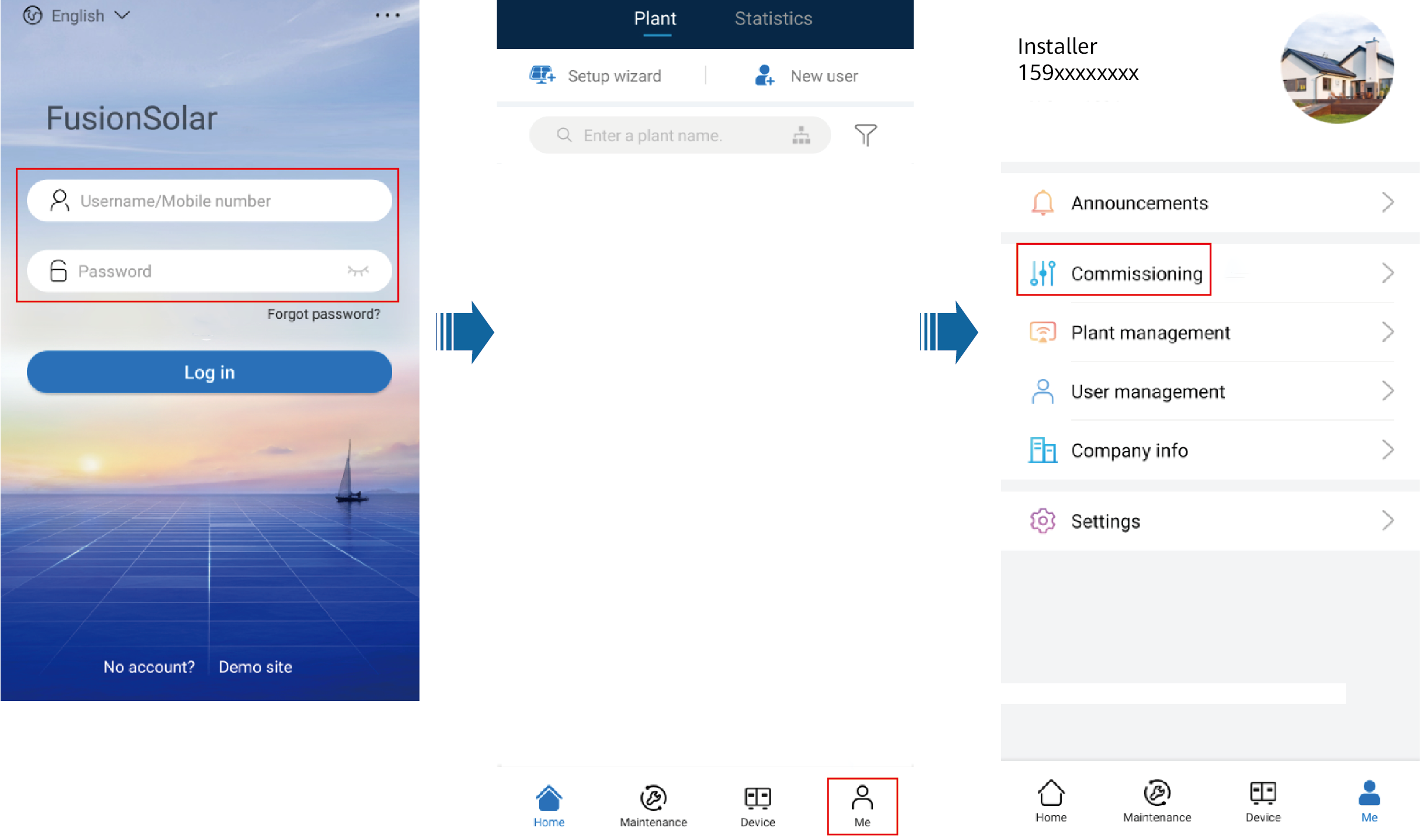Expand the Plant management chevron
Image resolution: width=1420 pixels, height=840 pixels.
pyautogui.click(x=1388, y=332)
